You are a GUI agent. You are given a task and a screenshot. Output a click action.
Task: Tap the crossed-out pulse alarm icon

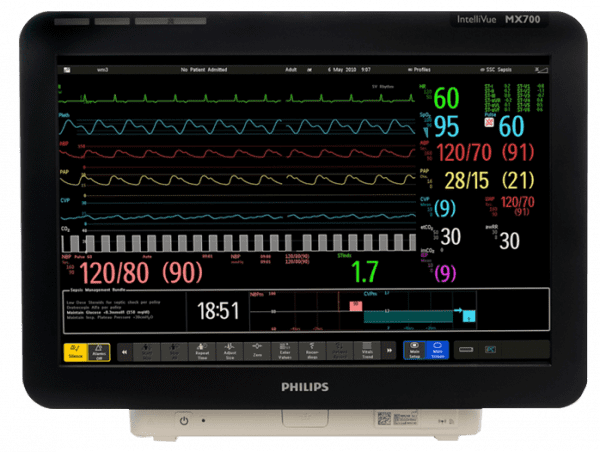tap(489, 122)
